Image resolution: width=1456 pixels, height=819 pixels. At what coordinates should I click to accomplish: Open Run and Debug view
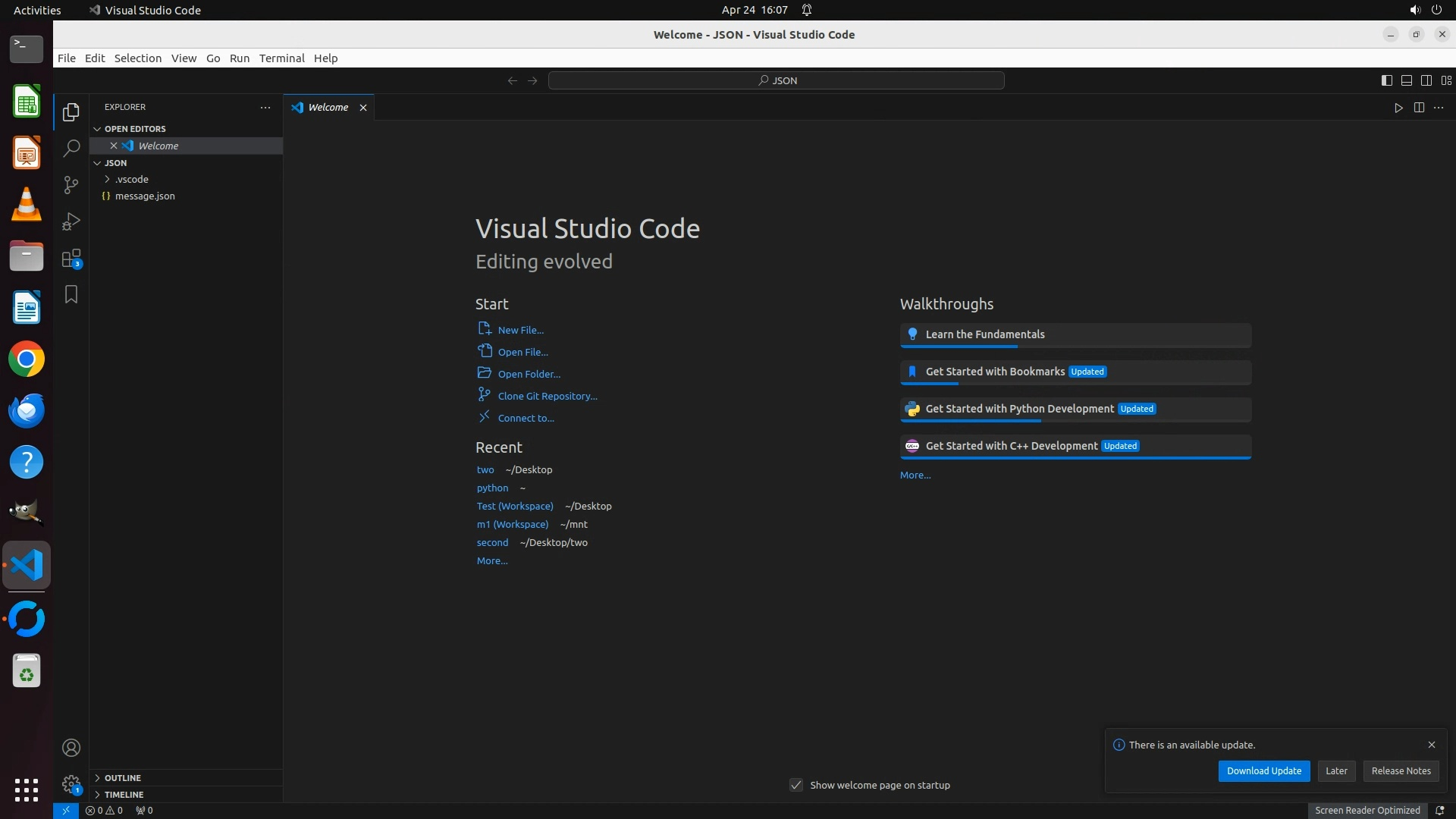tap(71, 221)
